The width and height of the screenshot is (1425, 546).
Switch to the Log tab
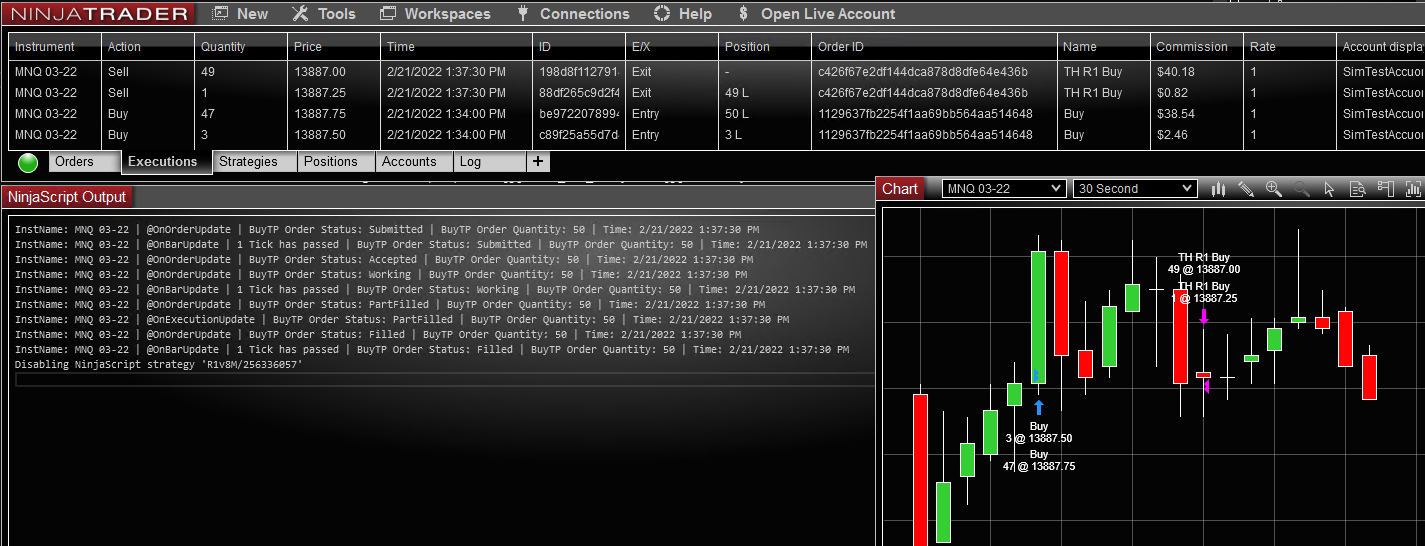[x=489, y=162]
